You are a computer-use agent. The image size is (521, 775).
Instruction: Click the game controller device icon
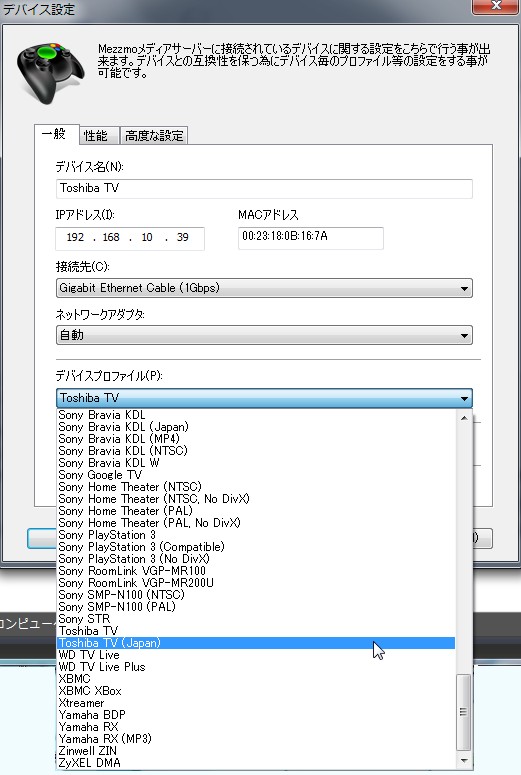click(x=50, y=73)
